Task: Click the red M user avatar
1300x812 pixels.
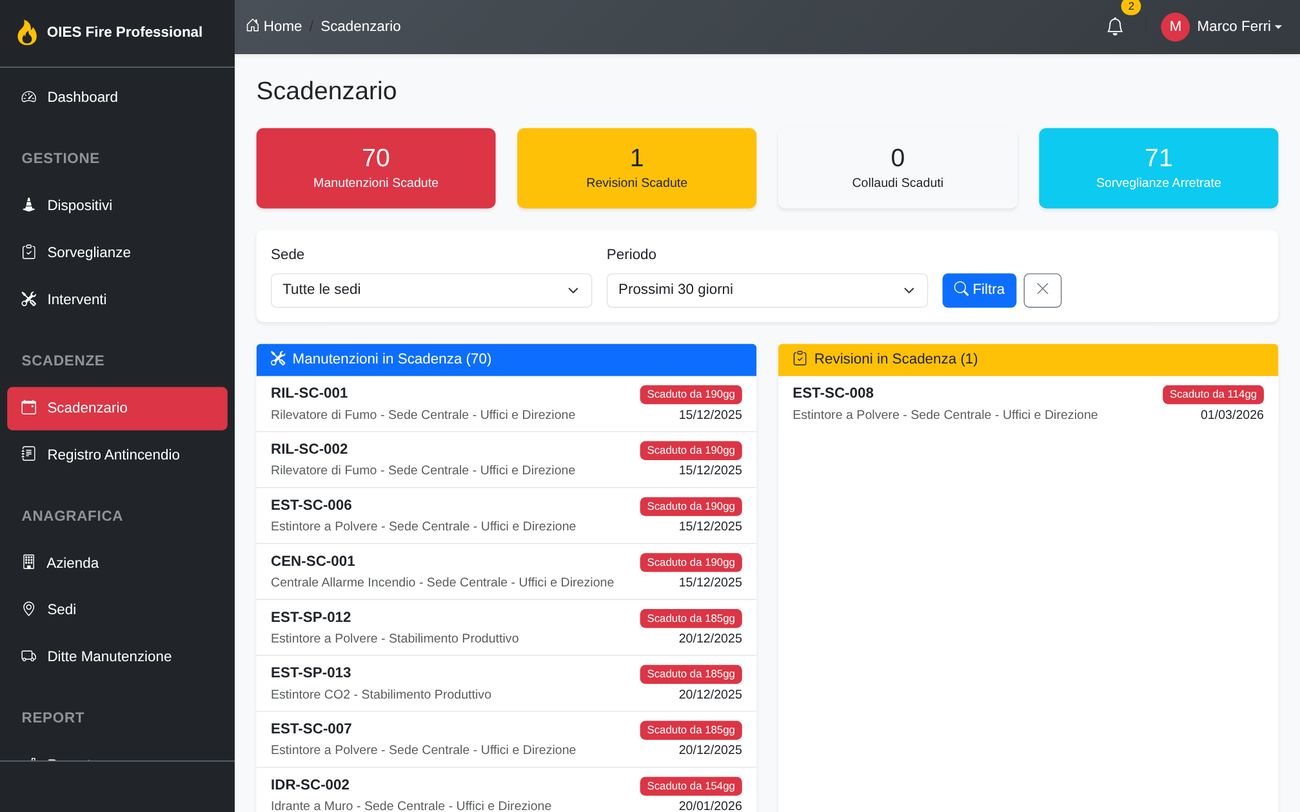Action: pos(1175,27)
